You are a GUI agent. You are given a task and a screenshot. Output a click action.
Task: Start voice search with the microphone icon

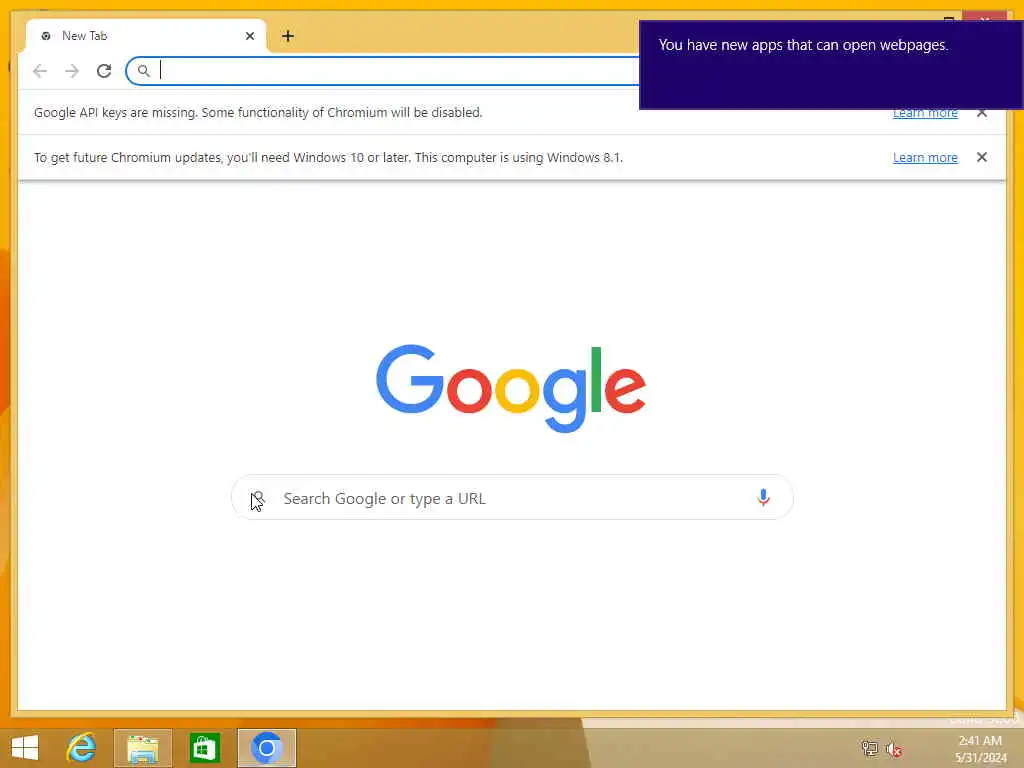coord(763,498)
